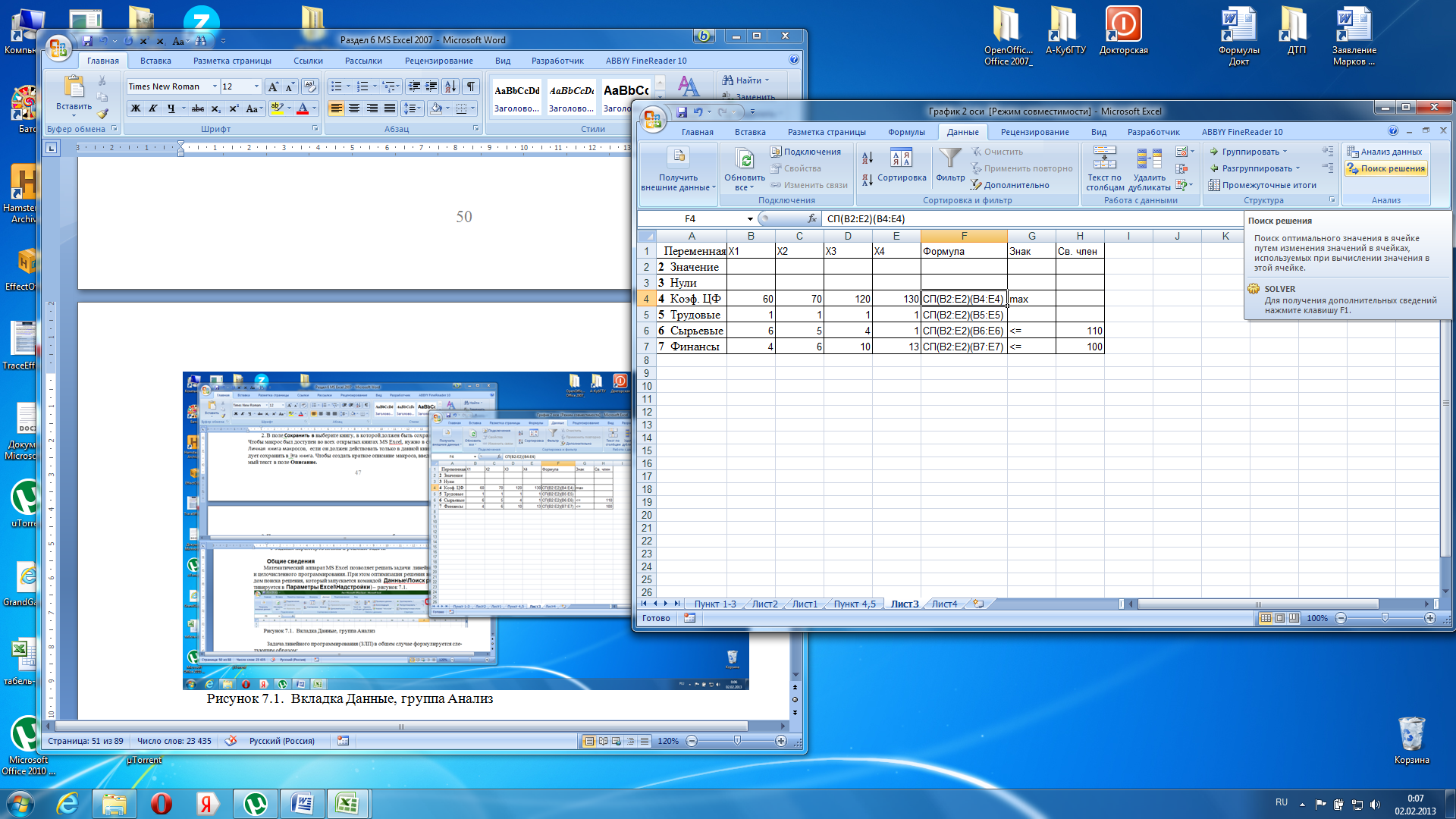
Task: Click the insert function fx icon
Action: click(x=812, y=218)
